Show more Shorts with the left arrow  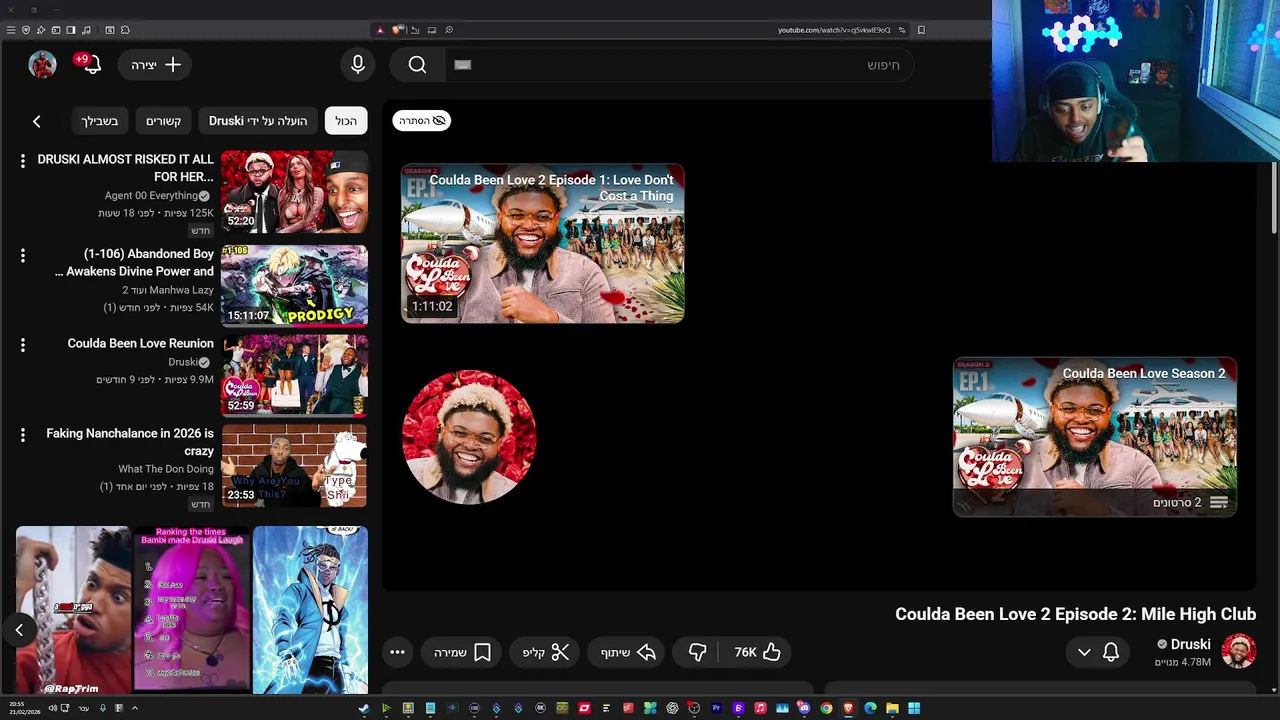point(19,630)
